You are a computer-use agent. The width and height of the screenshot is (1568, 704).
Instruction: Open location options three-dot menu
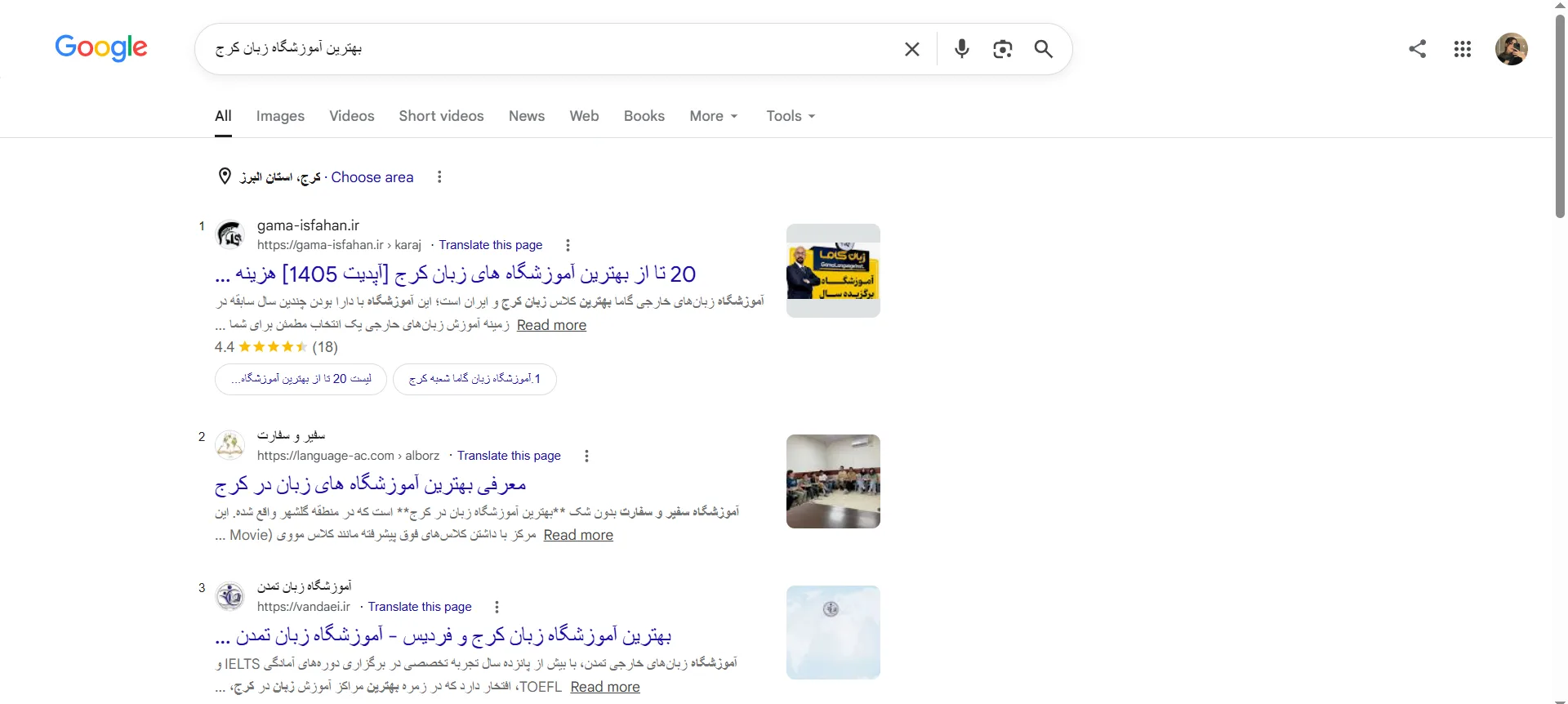click(x=439, y=177)
